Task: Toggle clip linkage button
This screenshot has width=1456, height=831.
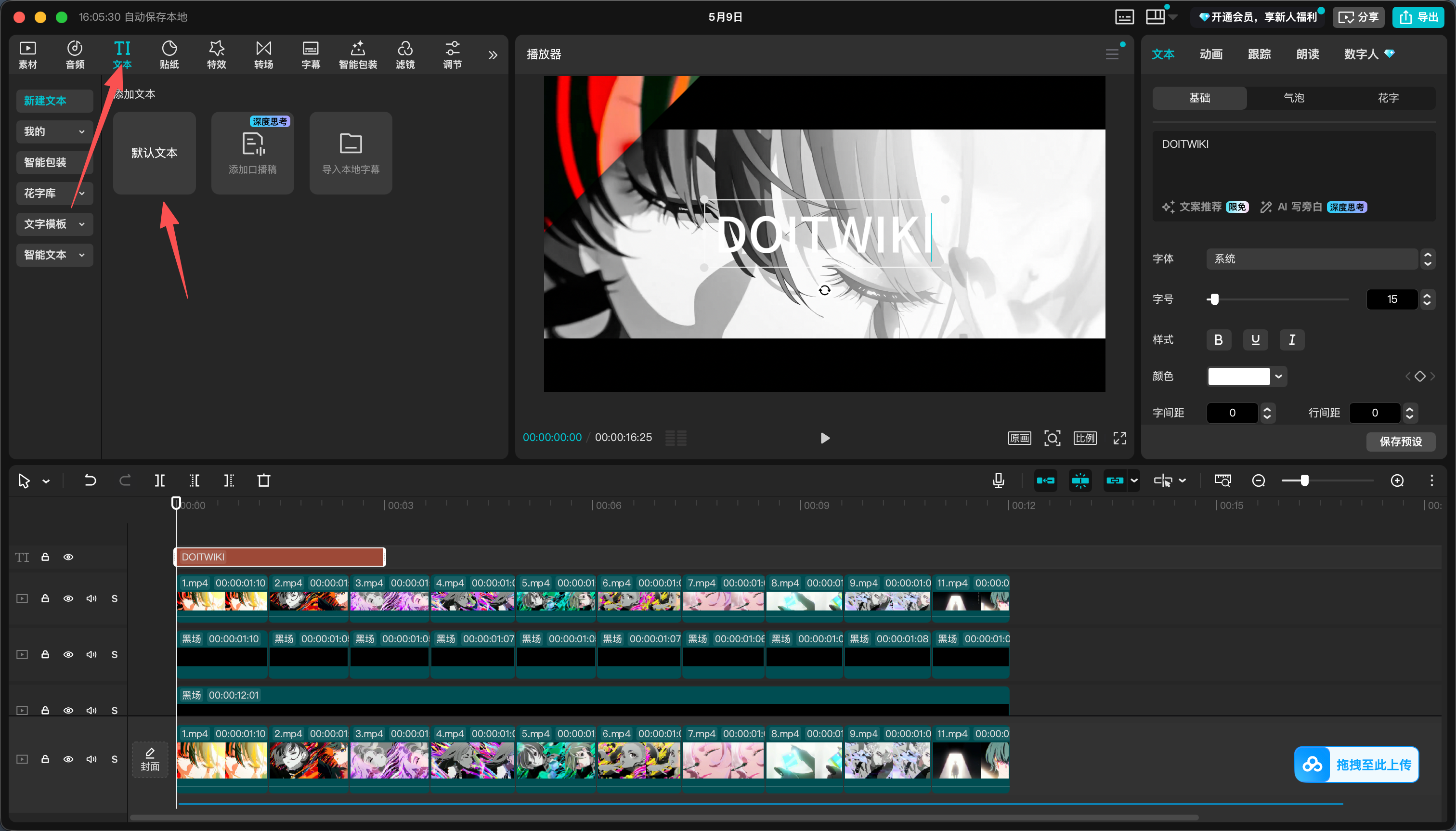Action: point(1115,480)
